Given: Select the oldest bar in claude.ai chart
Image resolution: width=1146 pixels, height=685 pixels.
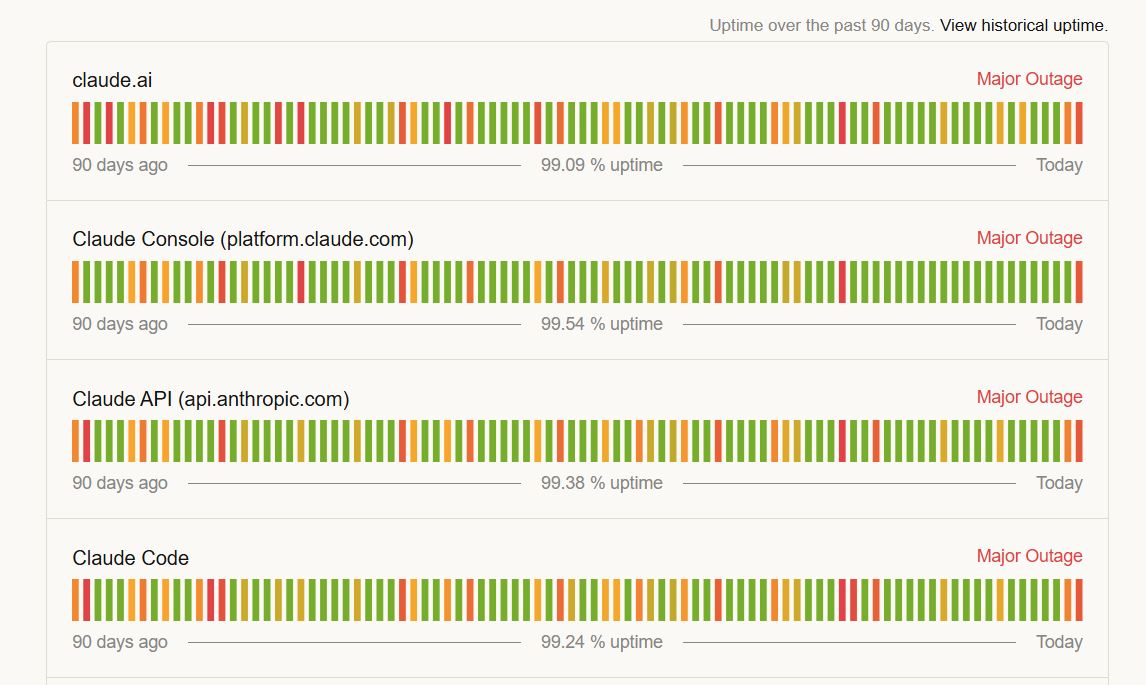Looking at the screenshot, I should tap(75, 123).
